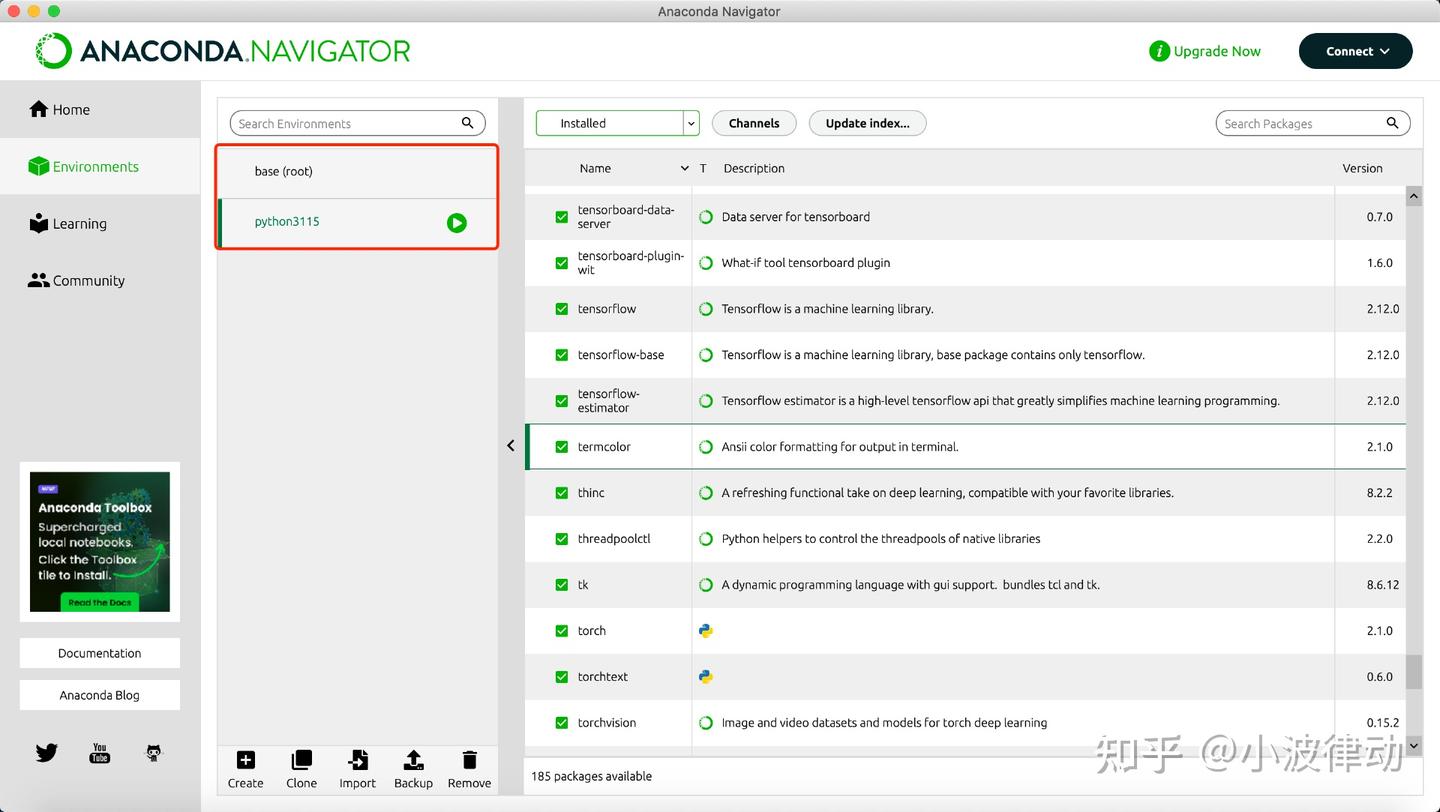Click the Python type icon for torch
Screen dimensions: 1440x812
point(706,630)
